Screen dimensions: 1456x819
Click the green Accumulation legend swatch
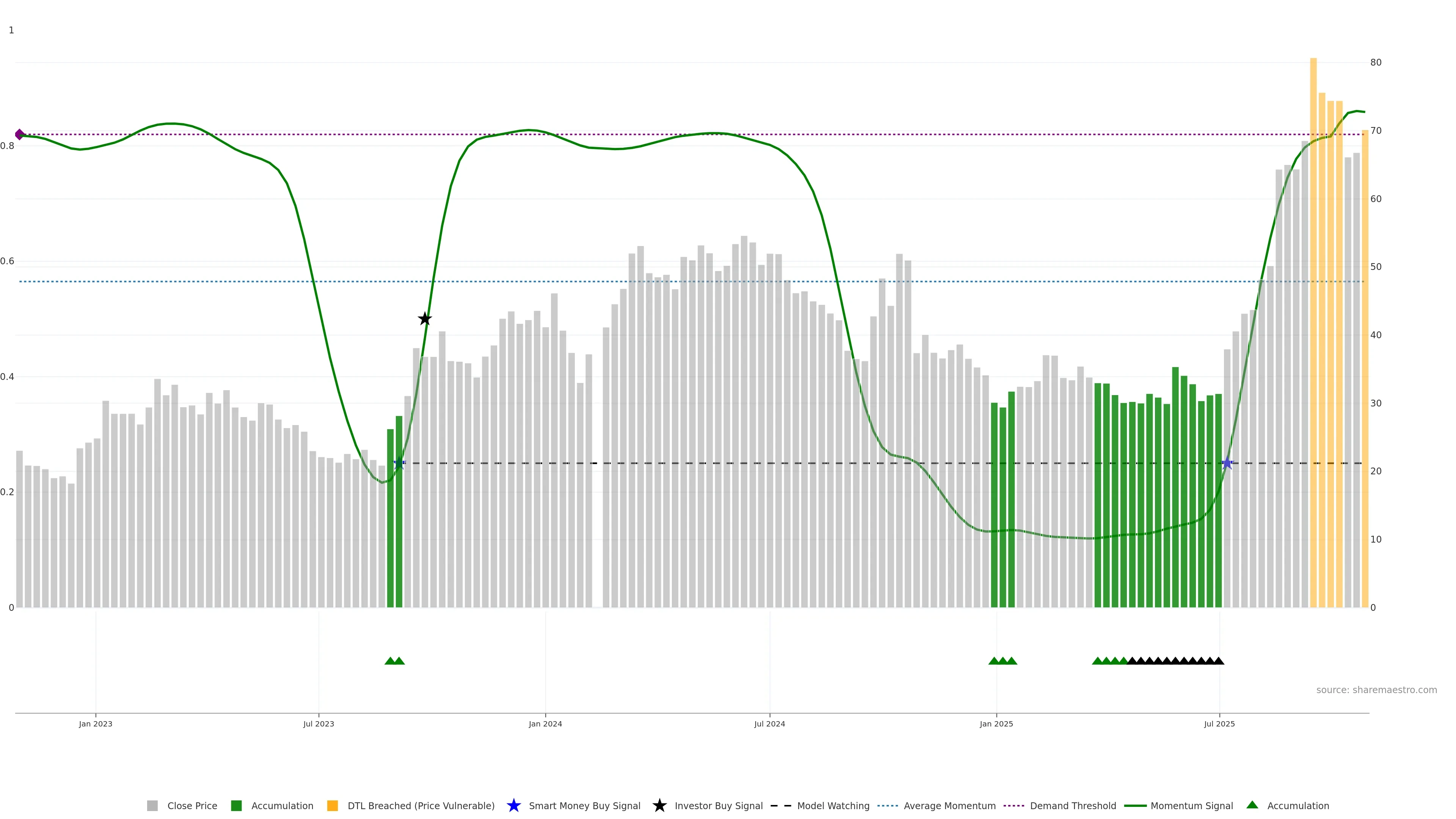tap(236, 805)
